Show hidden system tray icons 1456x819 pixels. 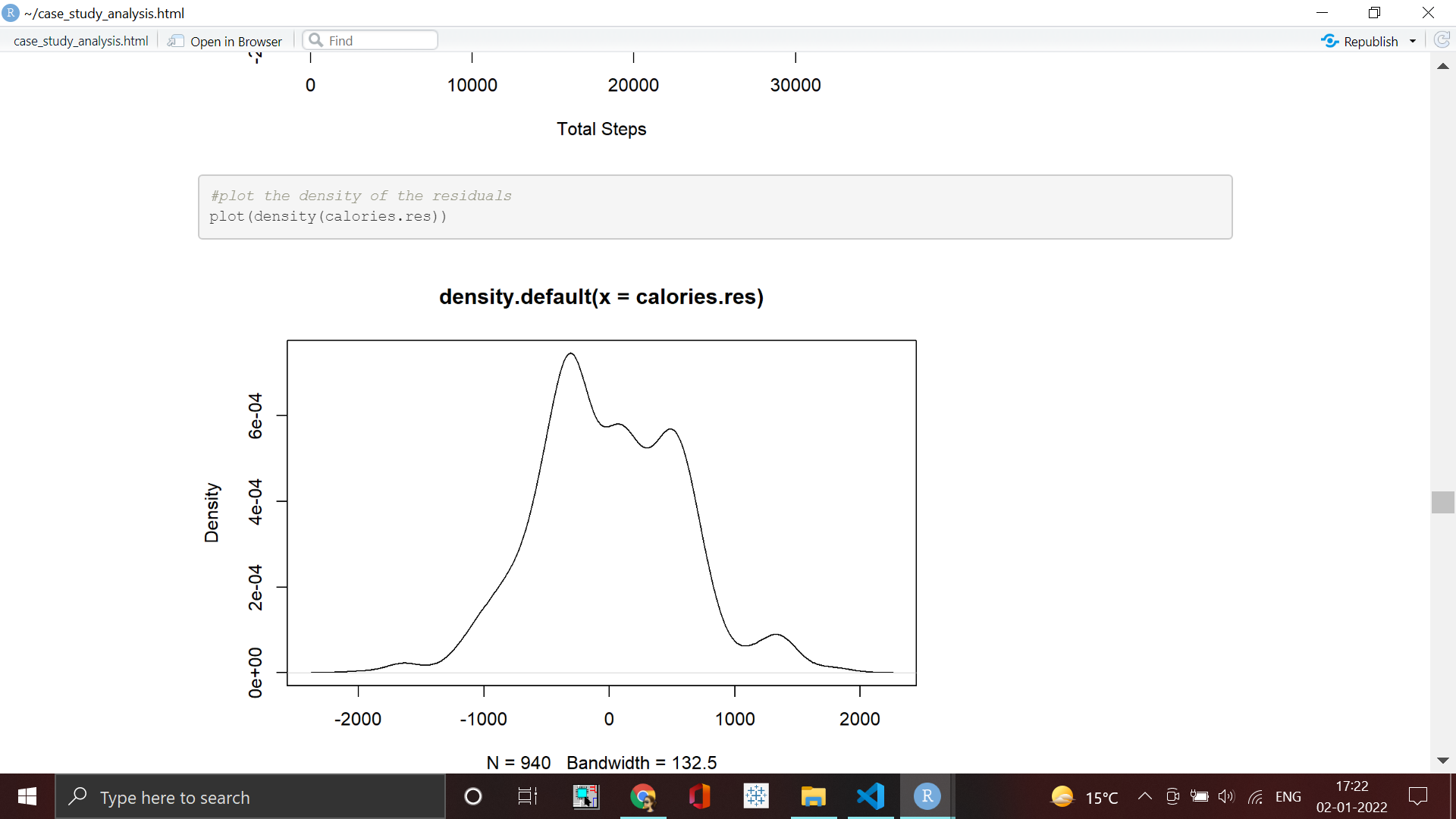point(1145,796)
